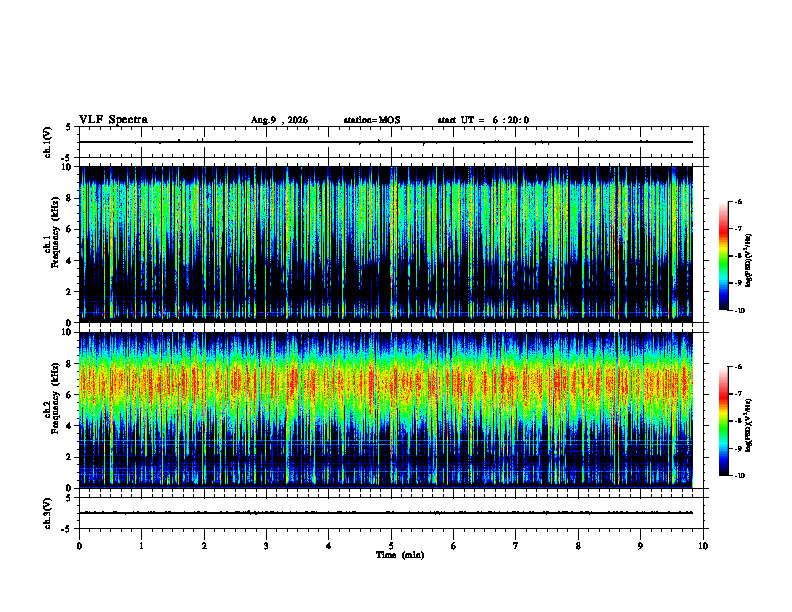Click the ch.2 PSD color scale bar
The width and height of the screenshot is (792, 612).
(723, 421)
